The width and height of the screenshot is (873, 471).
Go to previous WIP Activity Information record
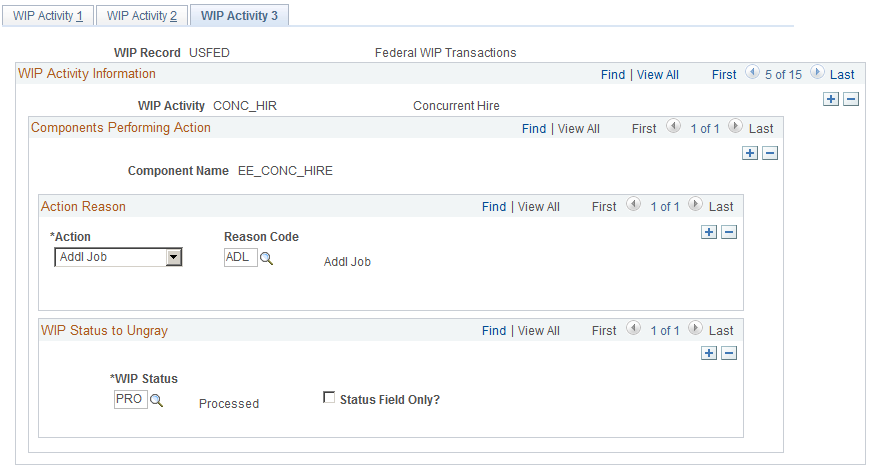752,72
